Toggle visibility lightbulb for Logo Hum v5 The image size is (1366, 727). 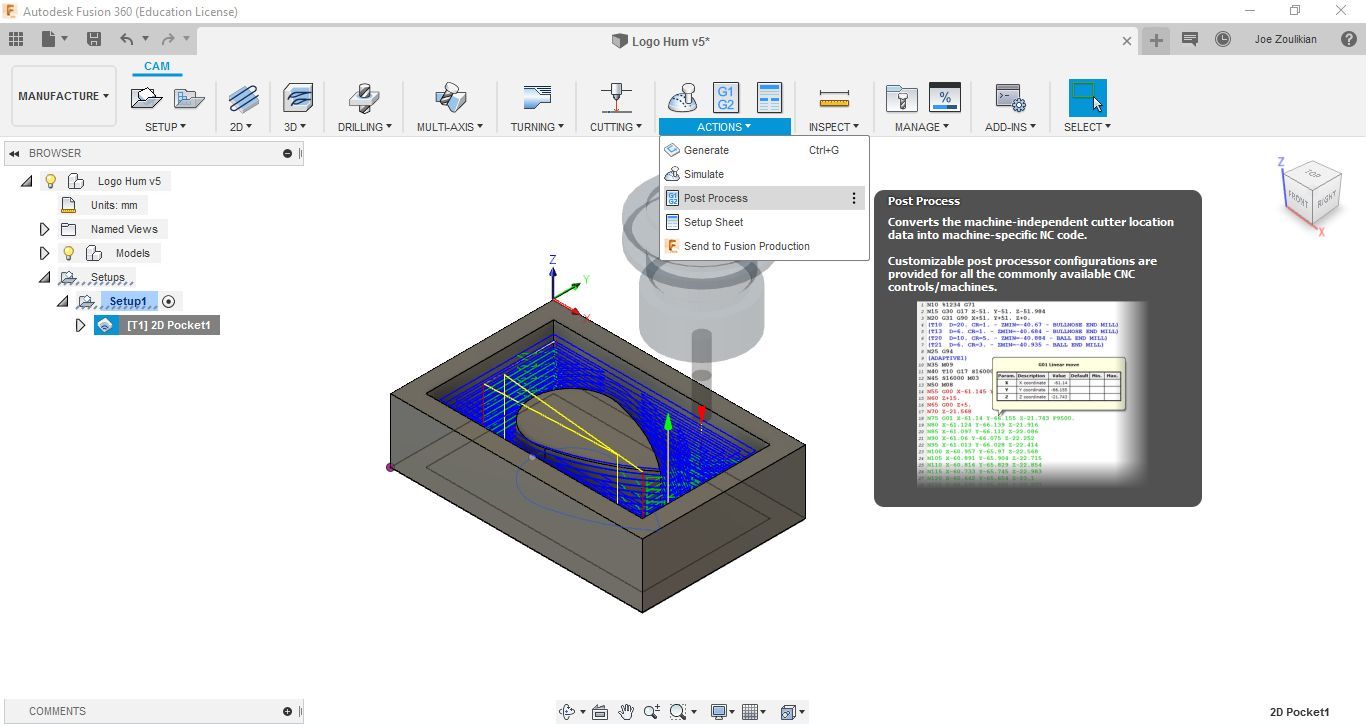tap(50, 181)
